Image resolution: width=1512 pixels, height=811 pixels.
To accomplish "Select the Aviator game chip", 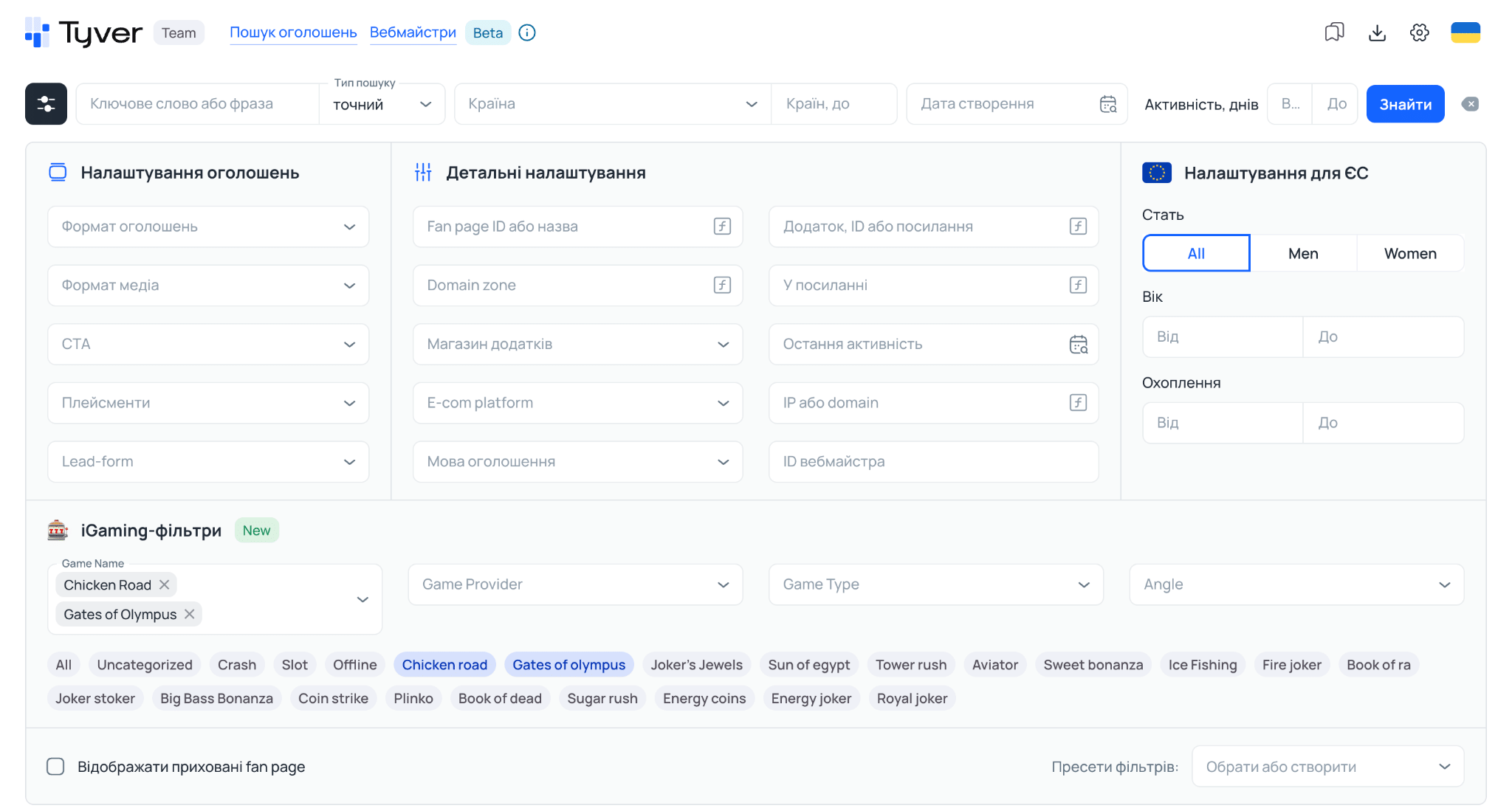I will (x=994, y=665).
